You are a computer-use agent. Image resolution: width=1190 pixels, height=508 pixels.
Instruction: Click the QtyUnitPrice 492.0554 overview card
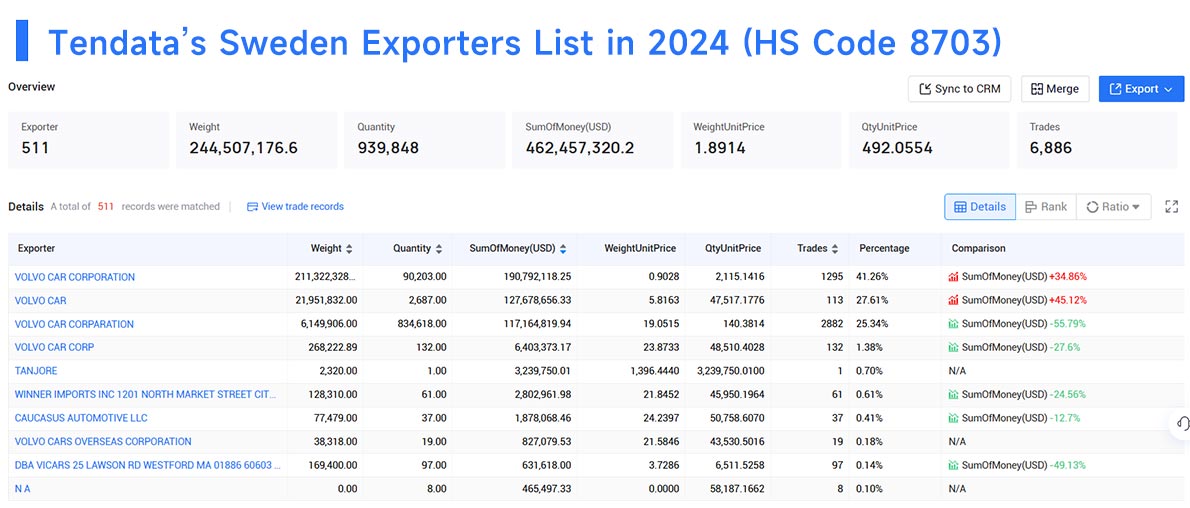coord(929,140)
